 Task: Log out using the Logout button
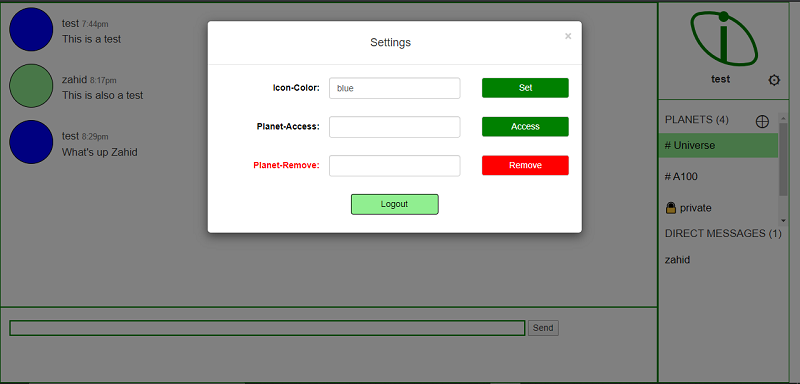point(394,204)
